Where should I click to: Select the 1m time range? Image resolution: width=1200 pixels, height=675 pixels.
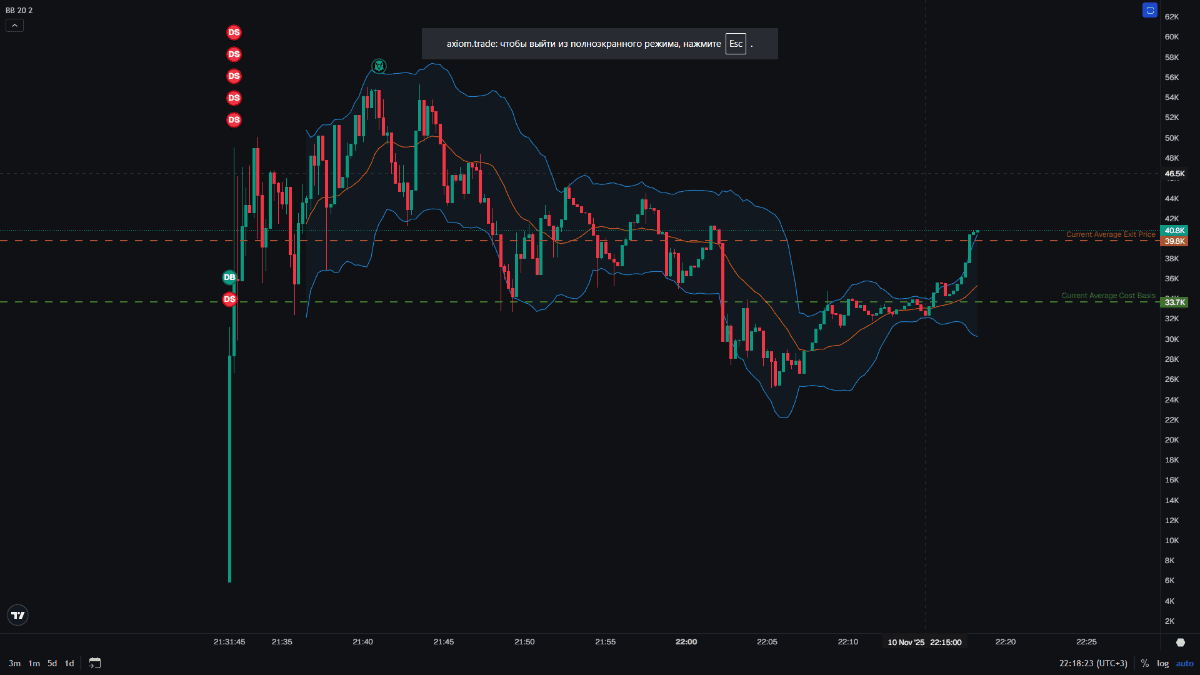(34, 663)
